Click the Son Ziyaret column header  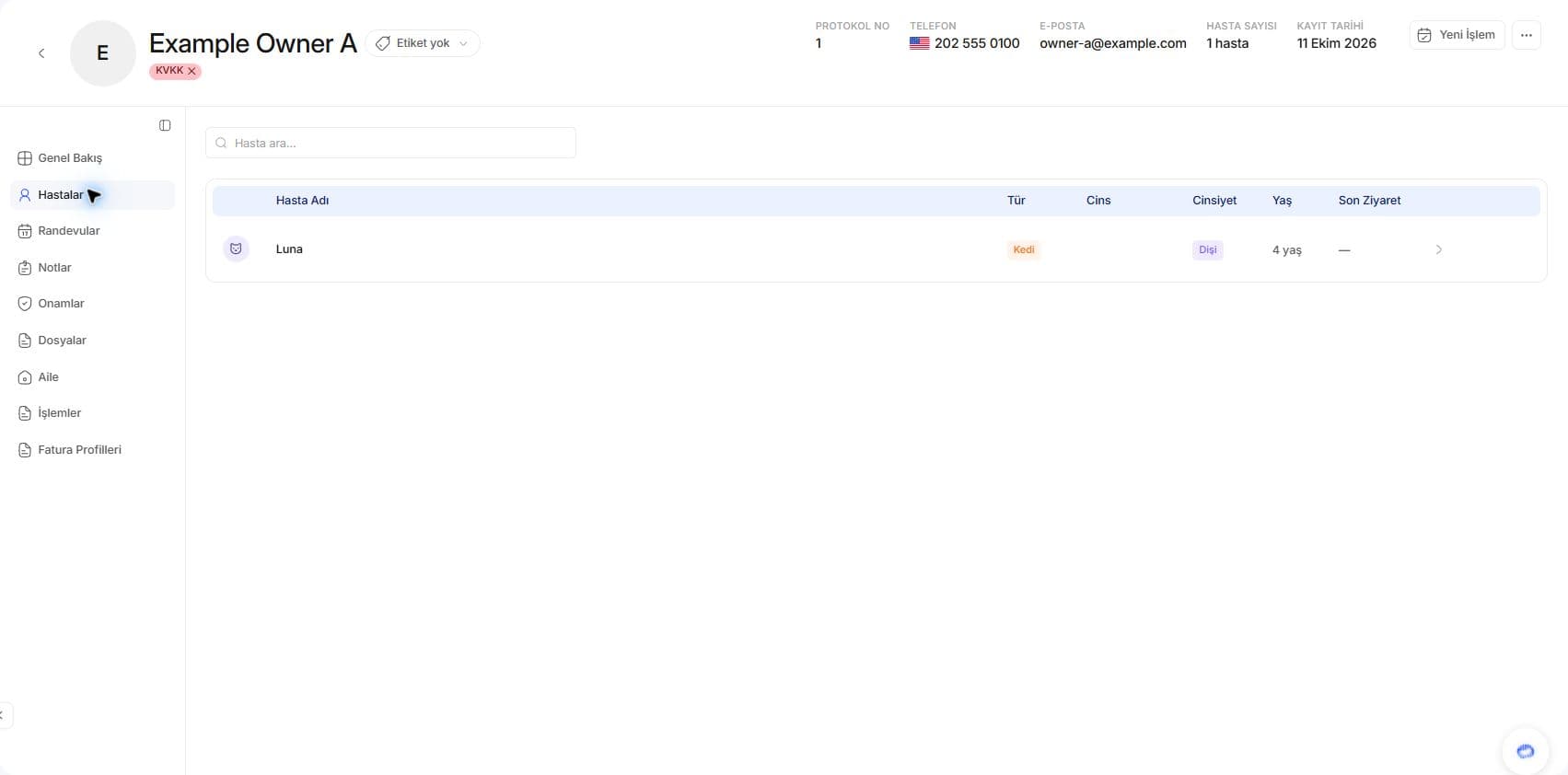click(x=1369, y=201)
